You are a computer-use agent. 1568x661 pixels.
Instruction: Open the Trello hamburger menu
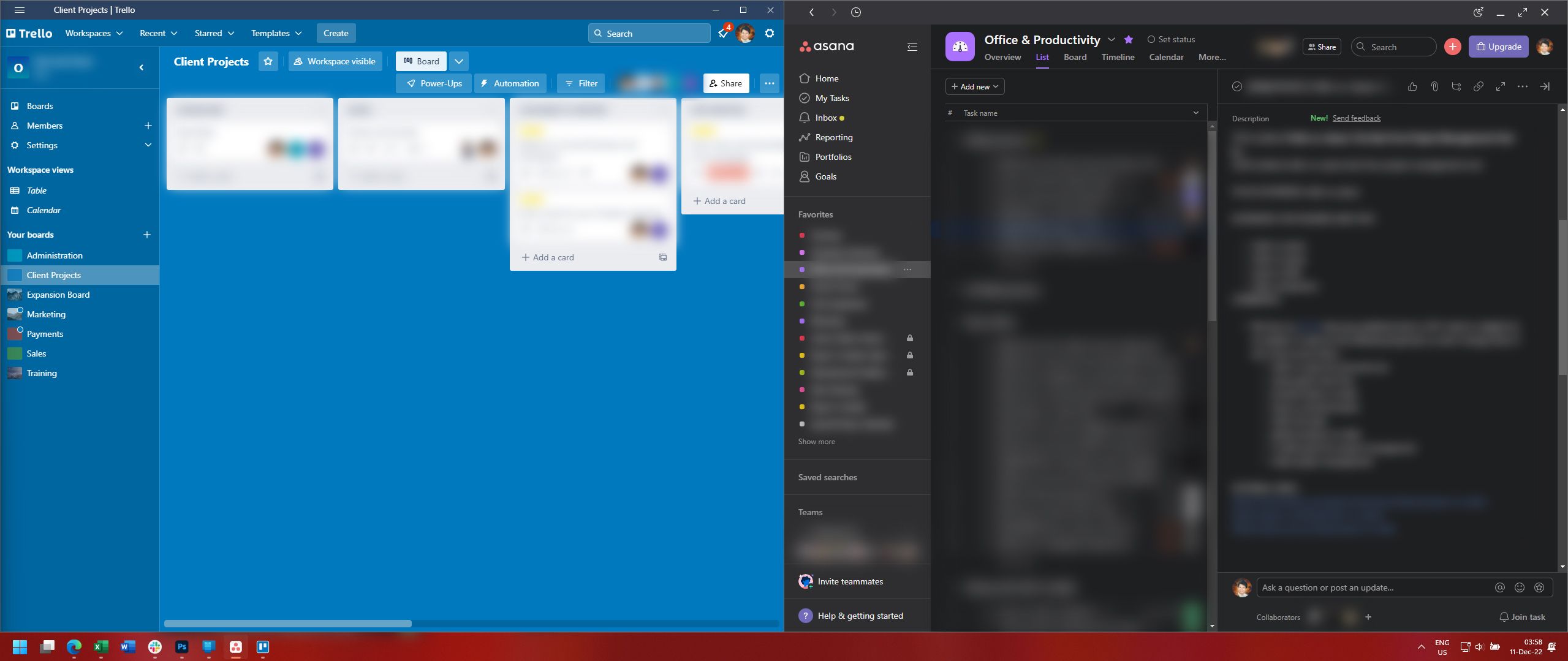click(20, 10)
